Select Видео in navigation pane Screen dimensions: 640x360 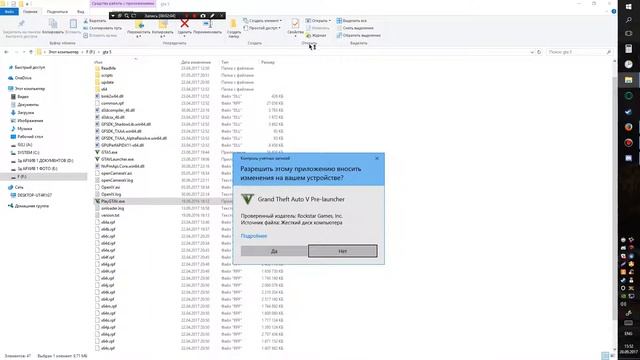pyautogui.click(x=23, y=97)
